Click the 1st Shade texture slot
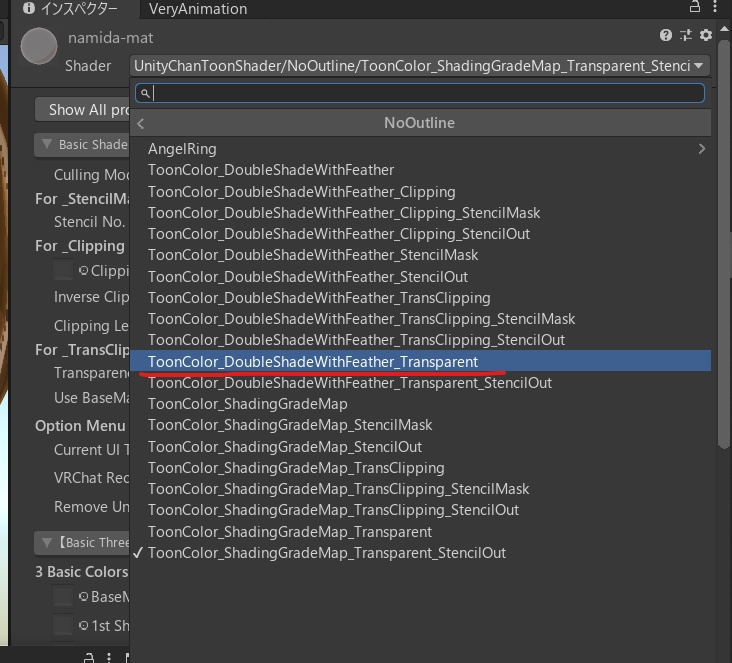This screenshot has height=663, width=732. 63,625
